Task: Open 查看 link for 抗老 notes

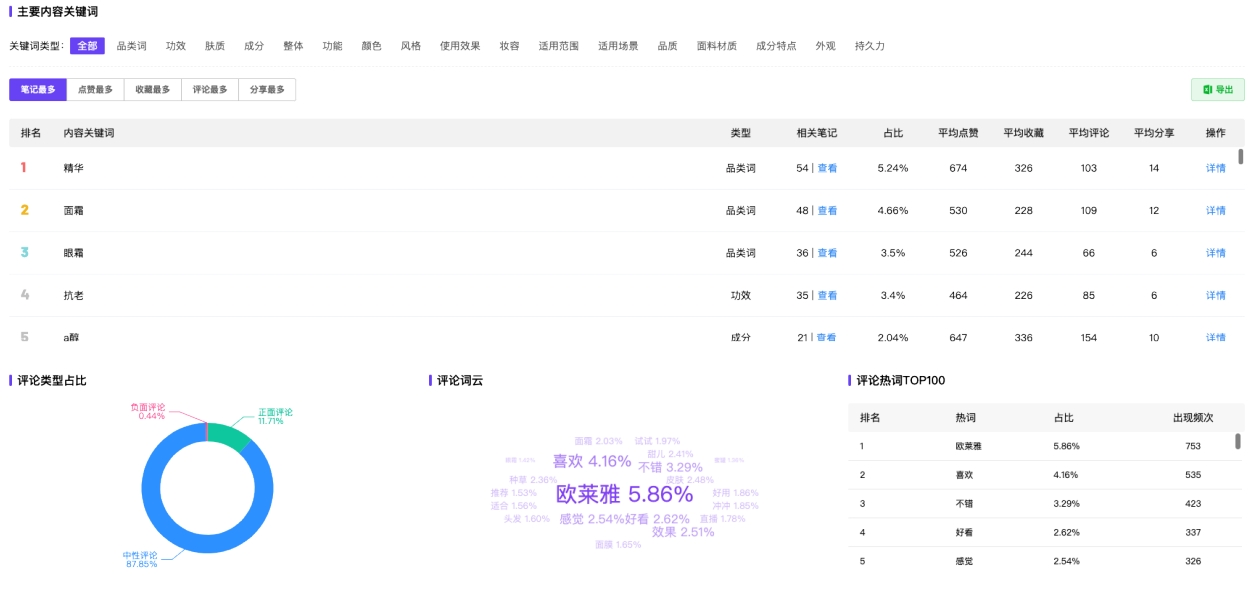Action: 827,296
